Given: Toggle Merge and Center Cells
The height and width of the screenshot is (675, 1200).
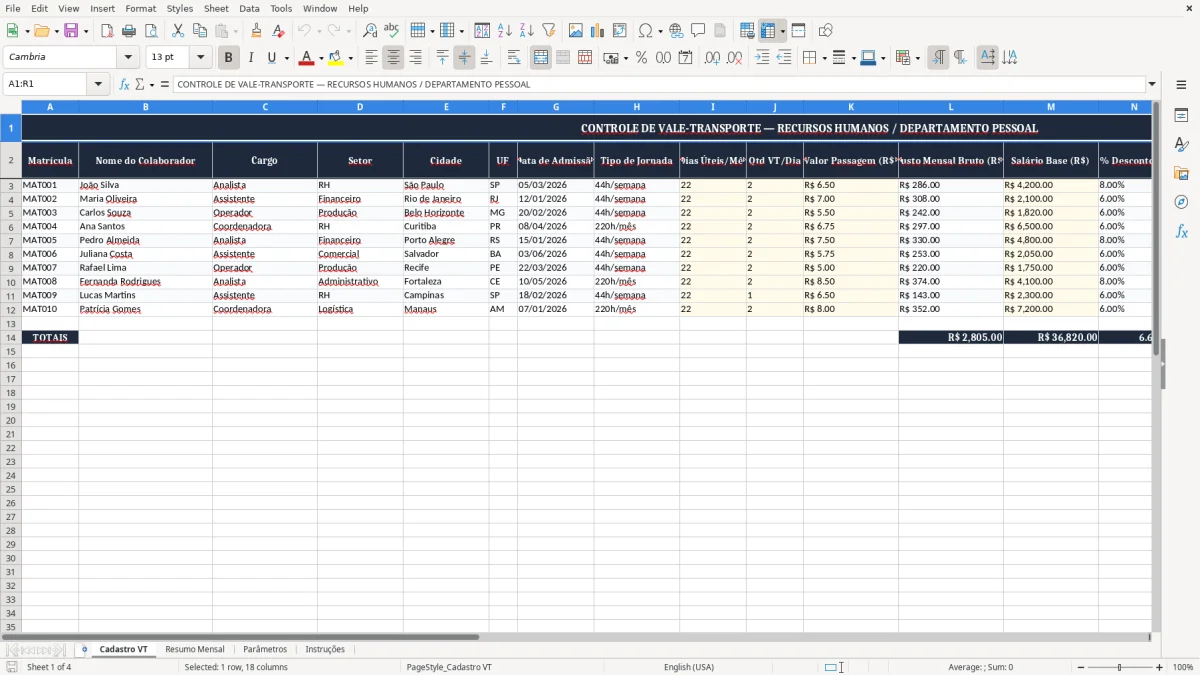Looking at the screenshot, I should (x=541, y=58).
